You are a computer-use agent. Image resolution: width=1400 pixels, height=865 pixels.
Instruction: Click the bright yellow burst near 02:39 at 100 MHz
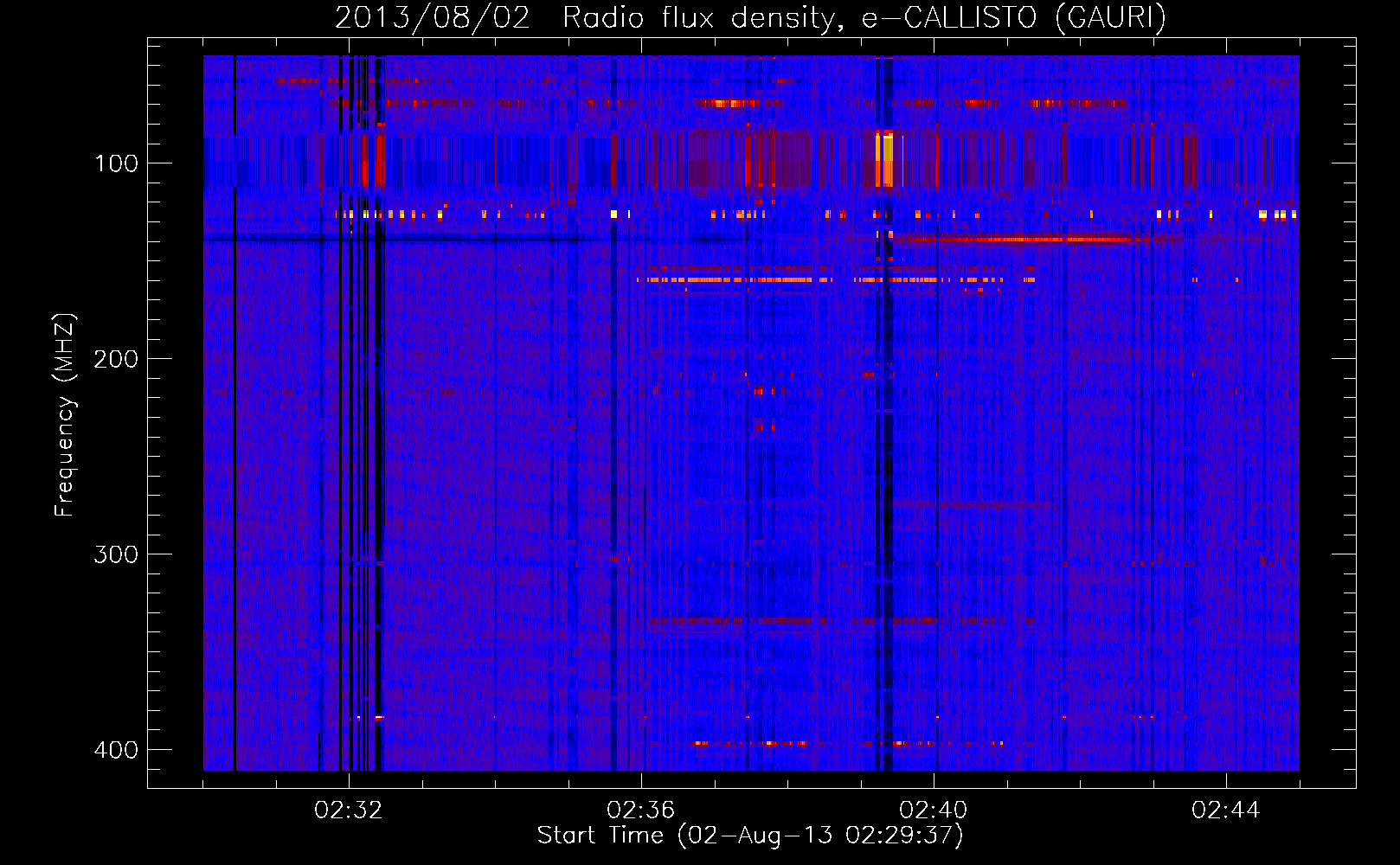pyautogui.click(x=884, y=159)
